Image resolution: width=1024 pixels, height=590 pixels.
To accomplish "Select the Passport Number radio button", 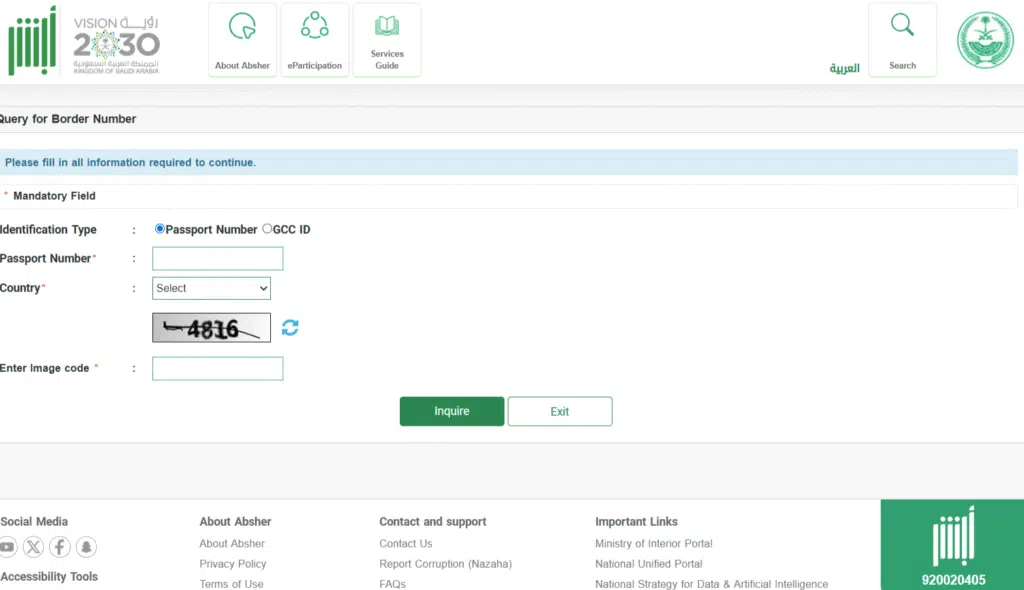I will [x=160, y=229].
